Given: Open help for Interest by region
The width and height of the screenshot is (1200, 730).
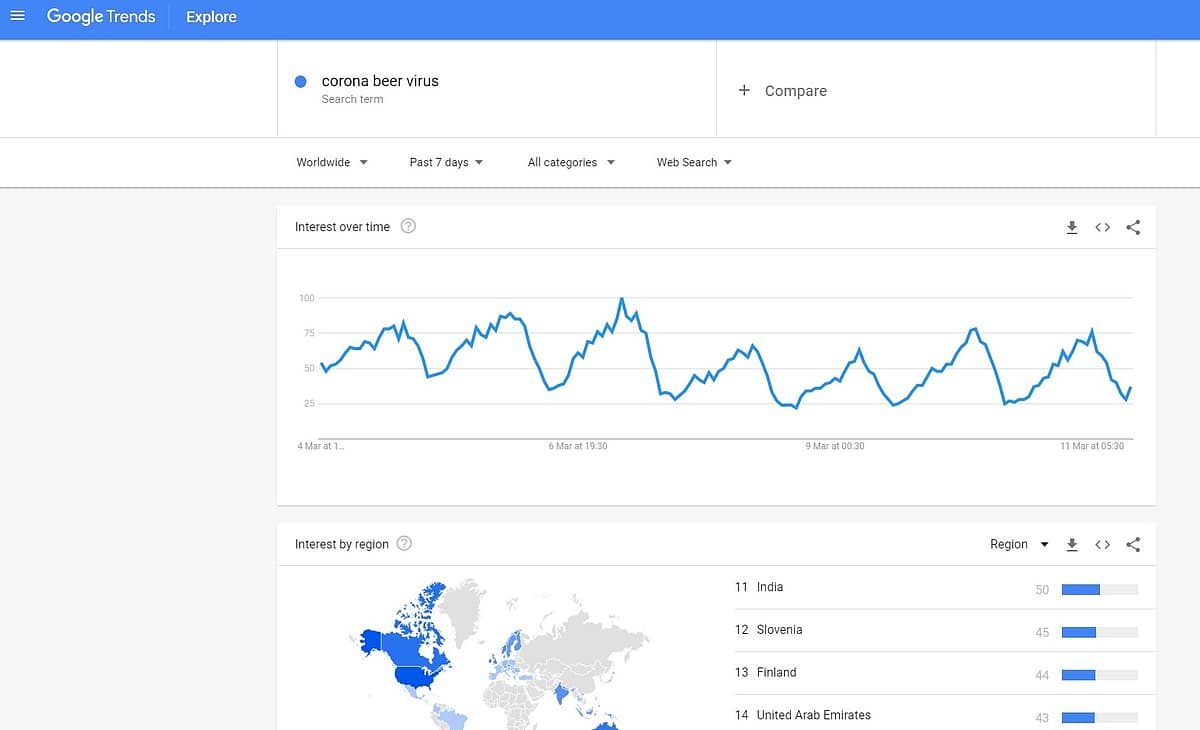Looking at the screenshot, I should [404, 544].
